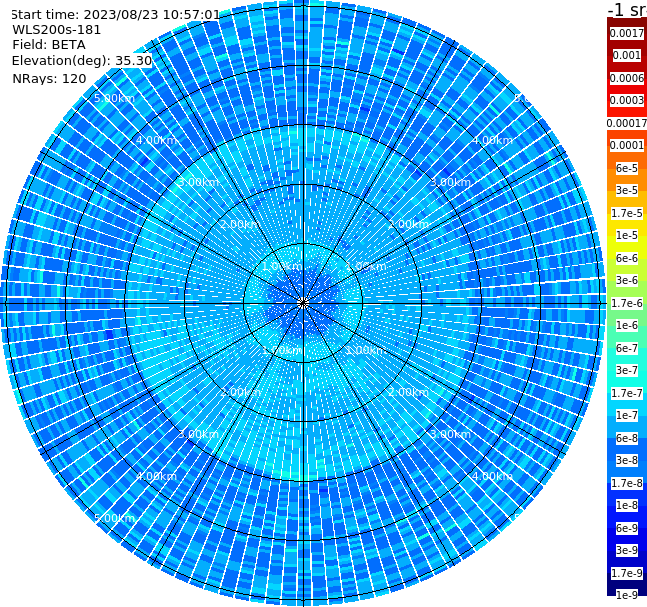Click the 3e-9 colorbar label
647x607 pixels.
(x=627, y=550)
